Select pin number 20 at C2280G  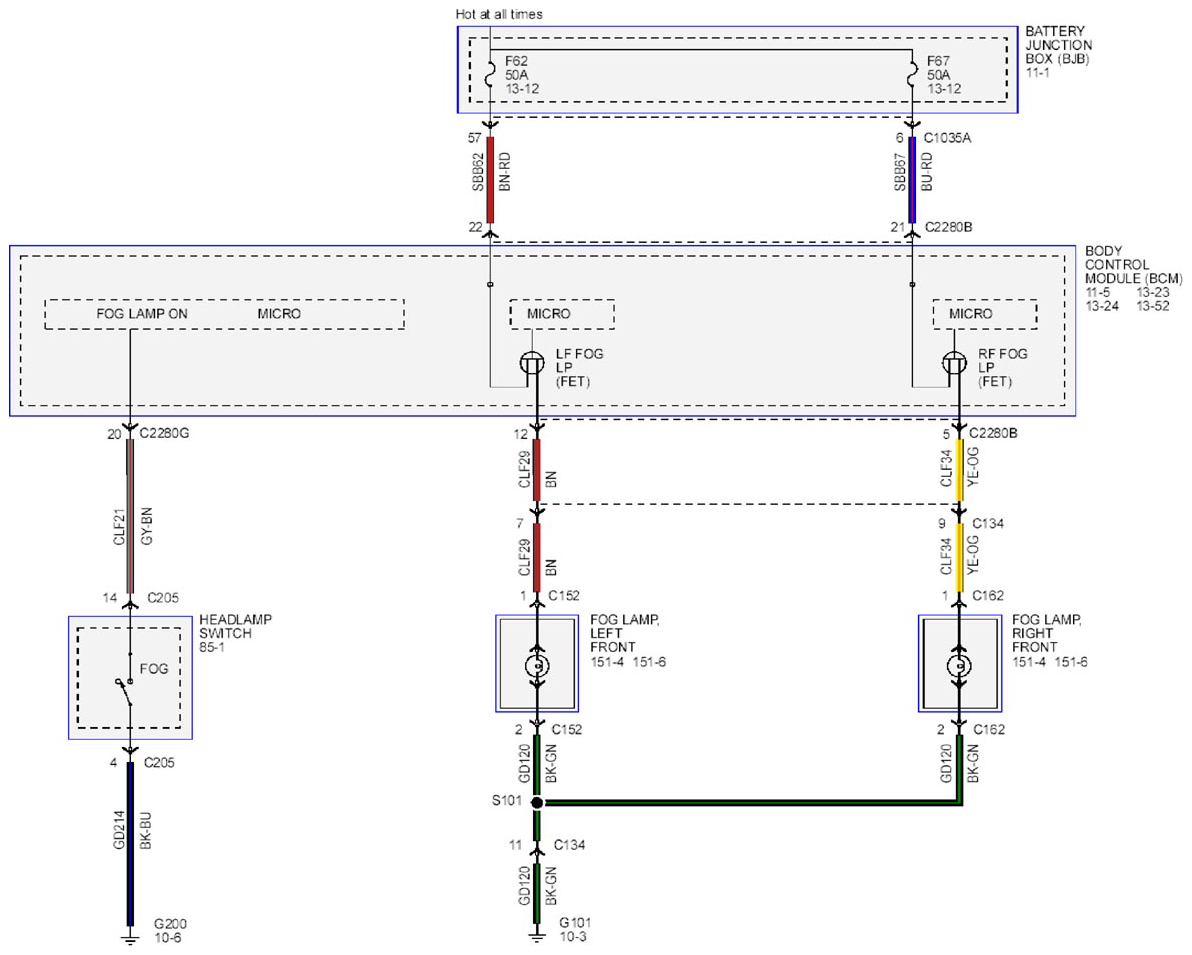(x=114, y=434)
